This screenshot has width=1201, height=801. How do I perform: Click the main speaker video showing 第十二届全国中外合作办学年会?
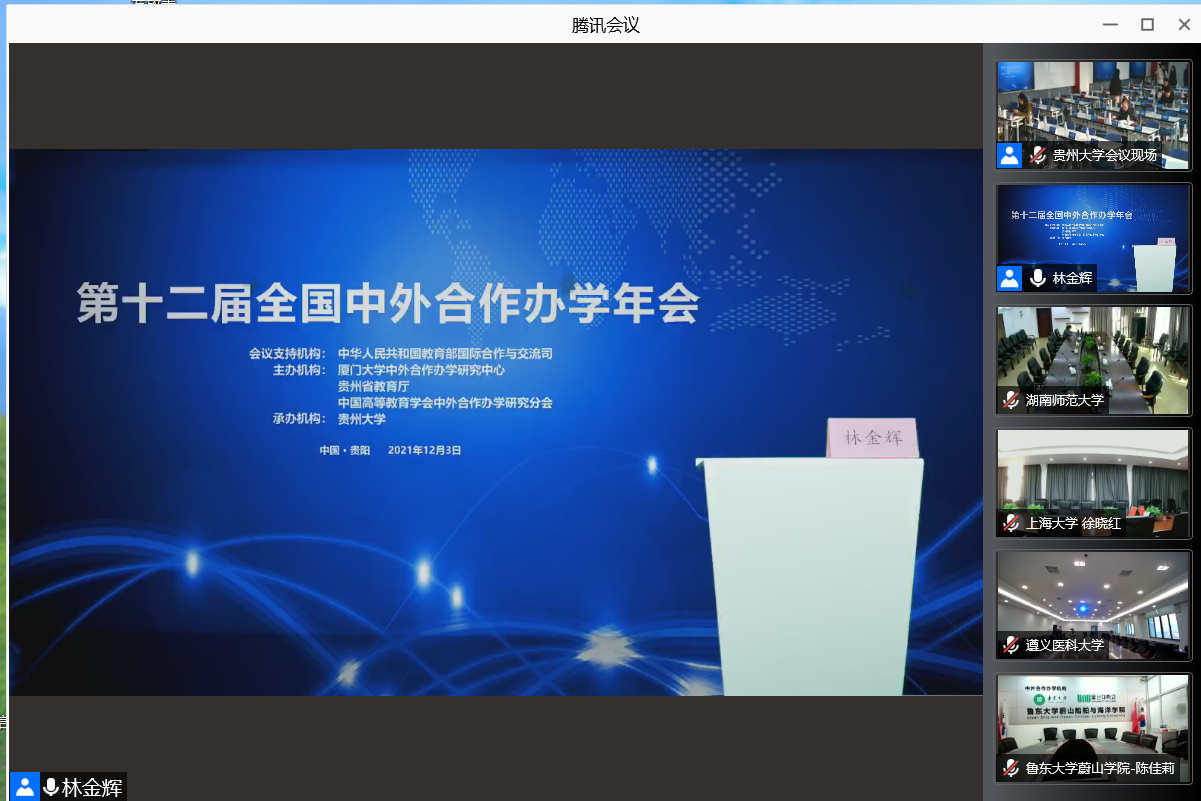tap(495, 421)
